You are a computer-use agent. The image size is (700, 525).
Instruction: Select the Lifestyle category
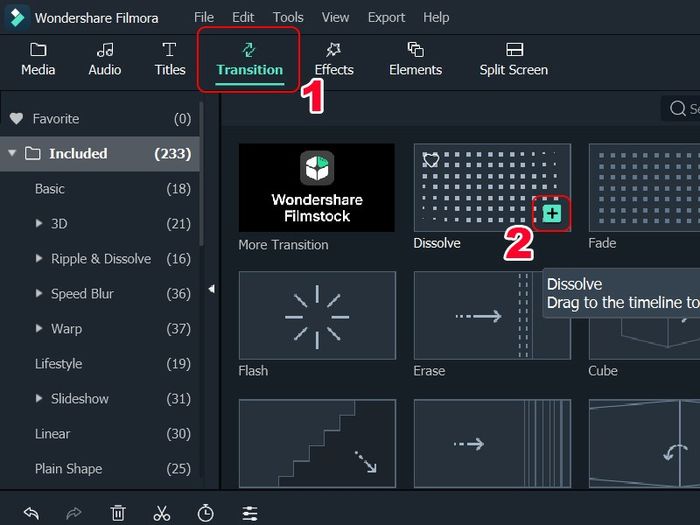pyautogui.click(x=100, y=364)
